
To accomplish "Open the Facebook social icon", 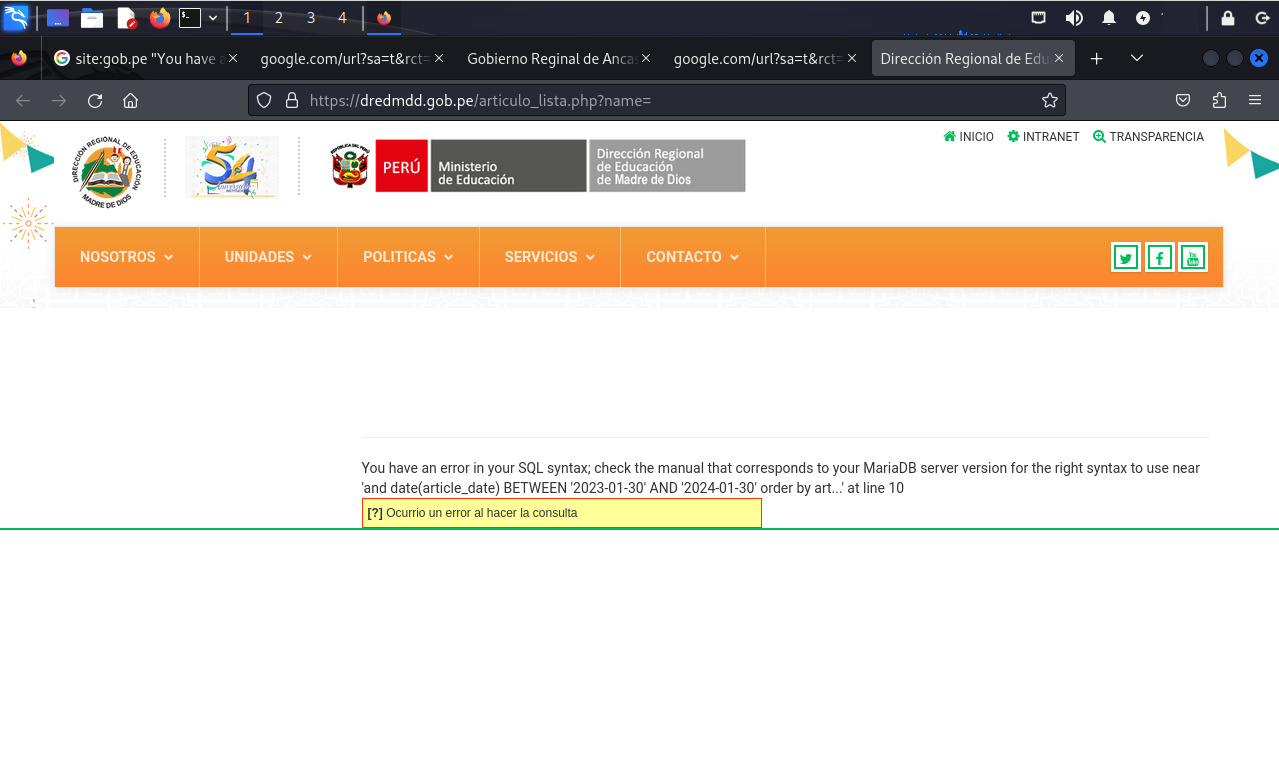I will point(1159,258).
